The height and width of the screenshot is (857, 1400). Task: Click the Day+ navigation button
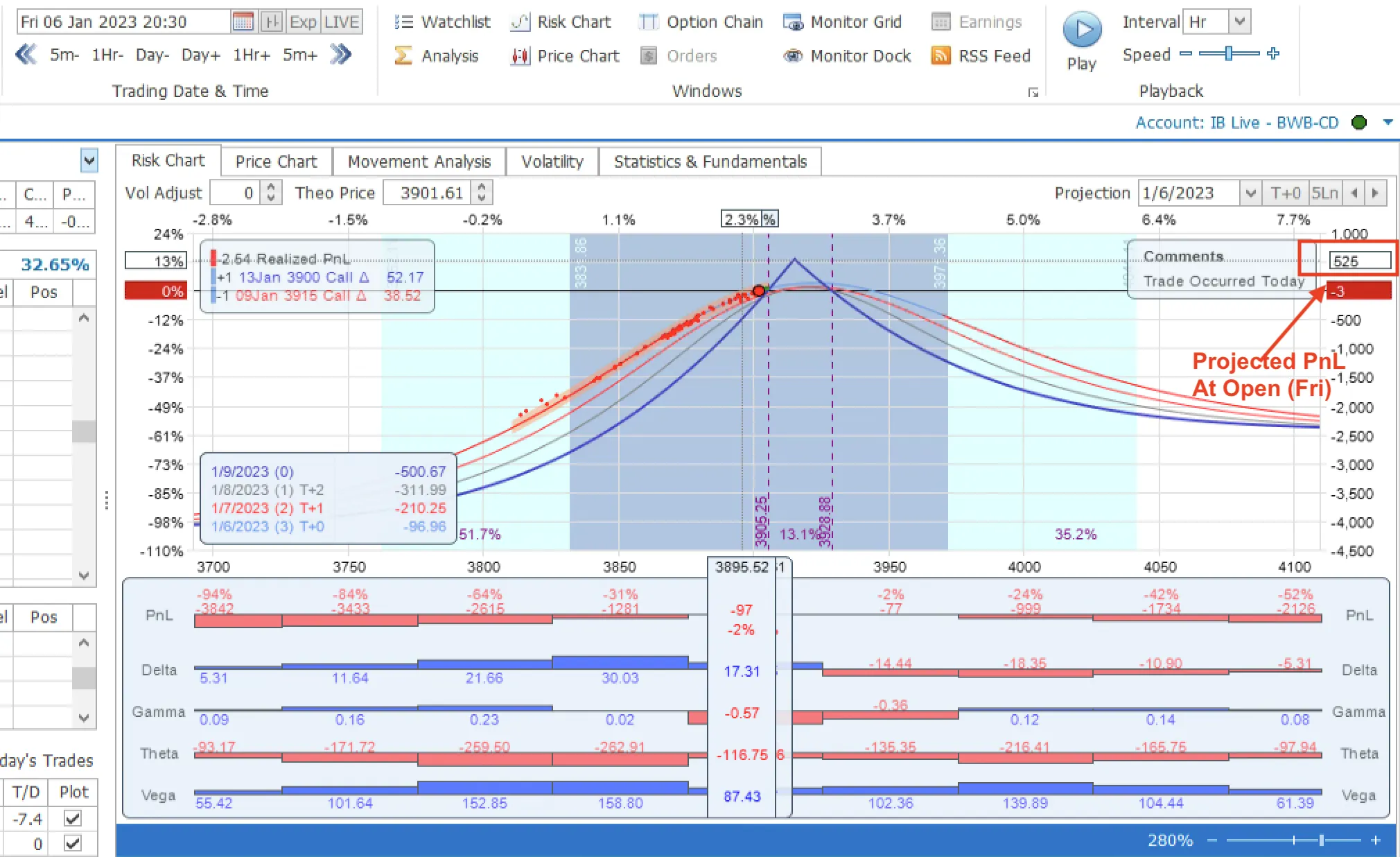pos(200,54)
